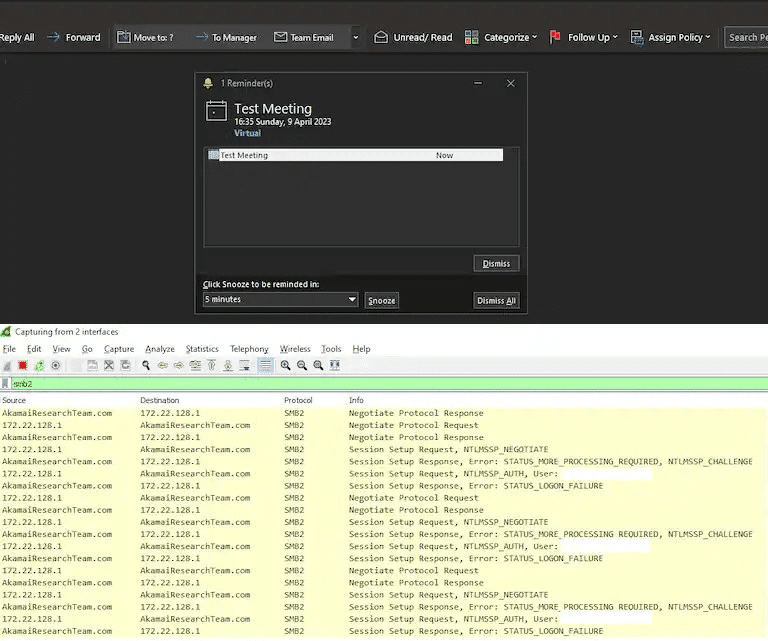Open Go to specified packet icon
This screenshot has width=768, height=641.
click(195, 365)
